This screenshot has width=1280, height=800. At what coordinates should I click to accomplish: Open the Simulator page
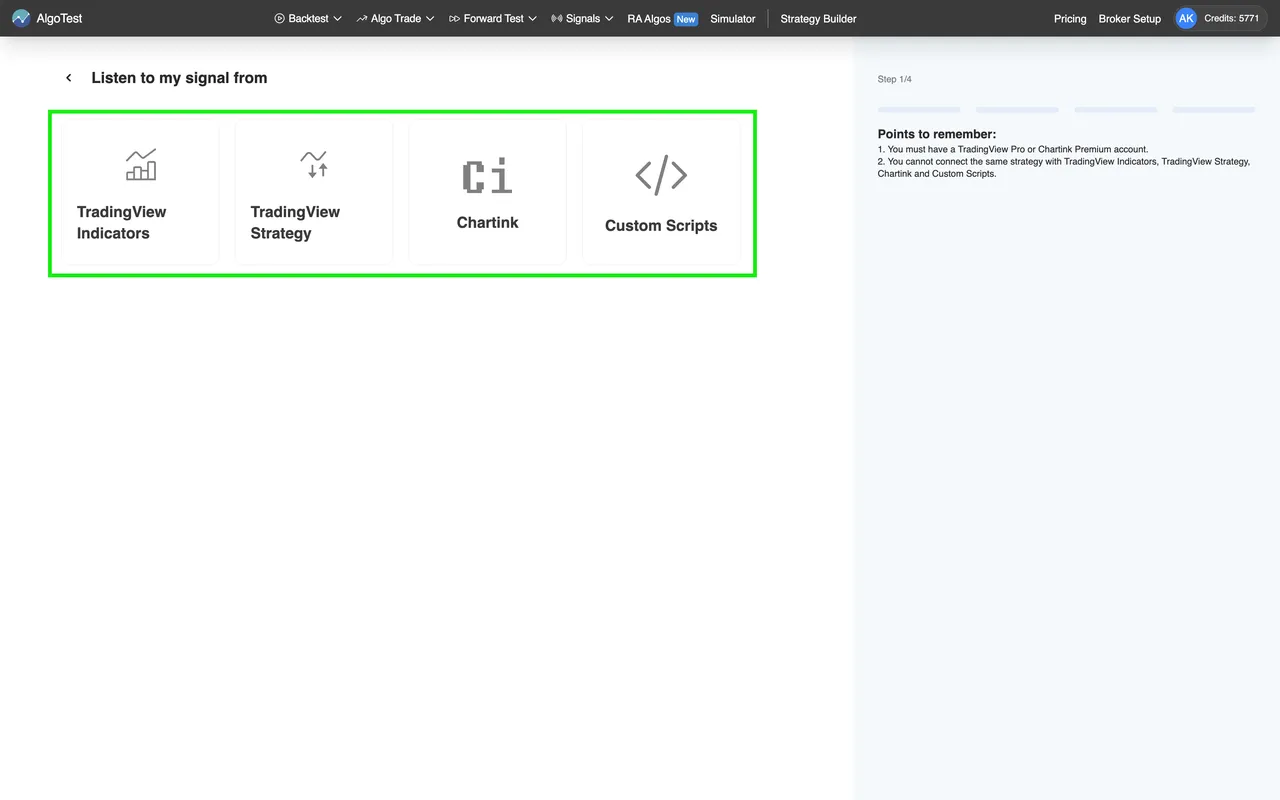click(733, 18)
